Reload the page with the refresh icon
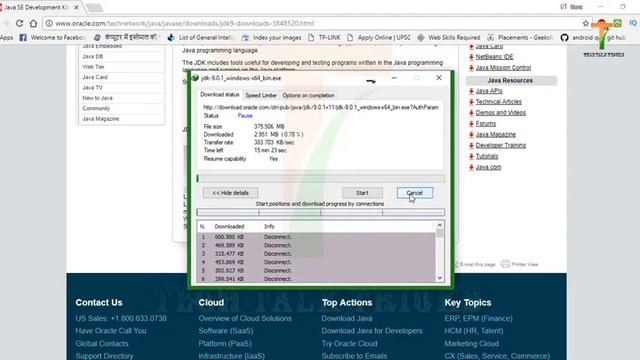Viewport: 640px width, 360px height. tap(19, 23)
